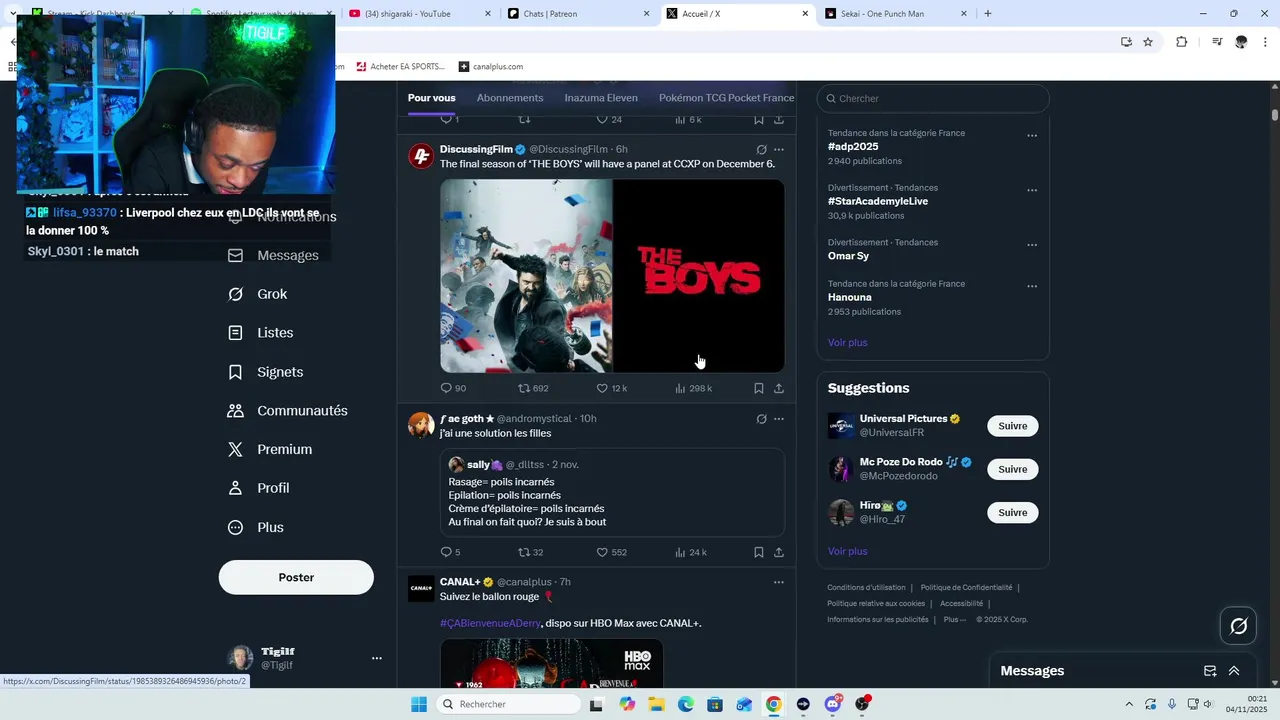
Task: Open Conditions d'utilisation link
Action: (866, 588)
